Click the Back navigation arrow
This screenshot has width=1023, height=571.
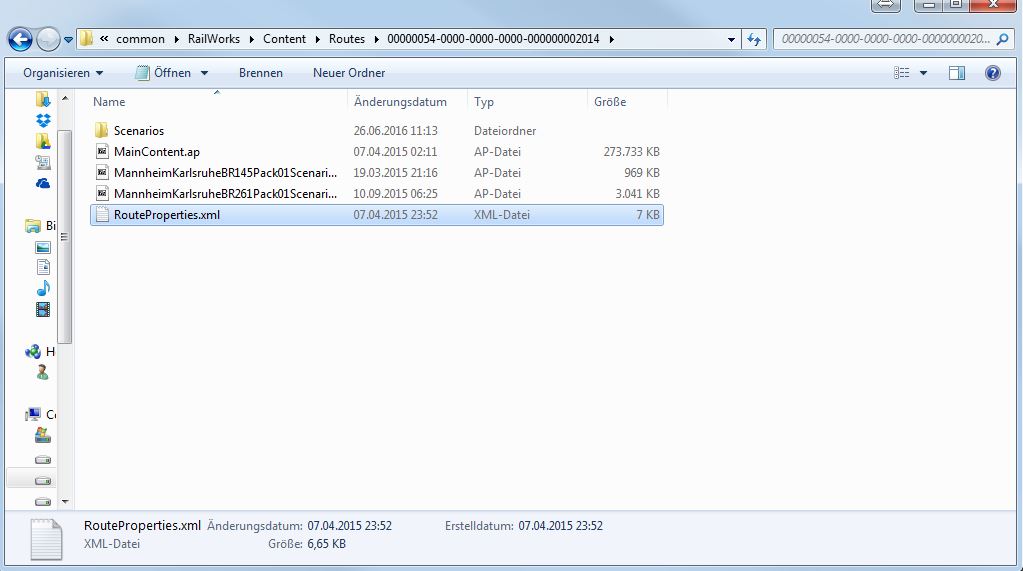tap(20, 39)
